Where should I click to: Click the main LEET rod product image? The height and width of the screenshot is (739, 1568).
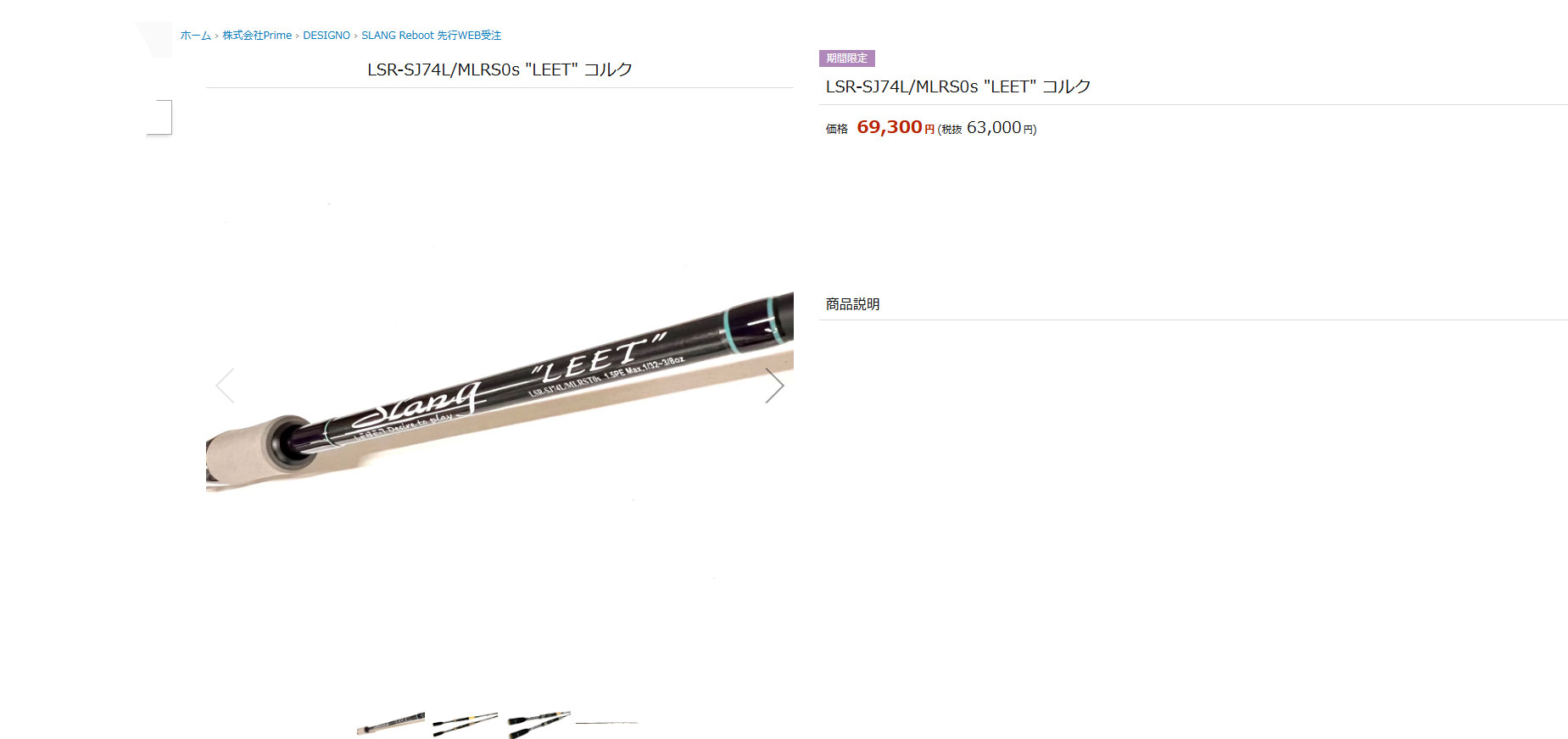coord(499,390)
